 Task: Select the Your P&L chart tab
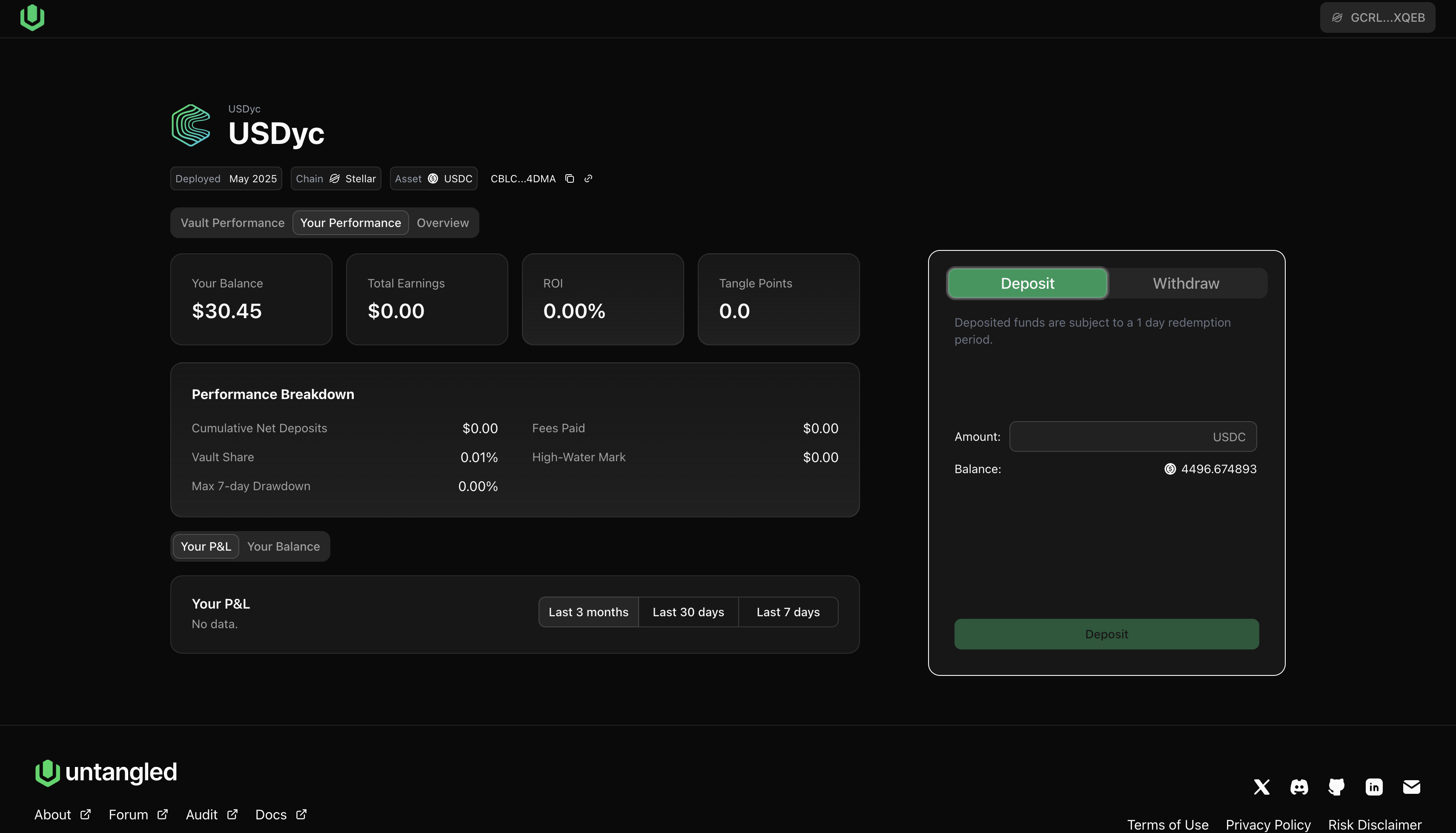[x=206, y=546]
